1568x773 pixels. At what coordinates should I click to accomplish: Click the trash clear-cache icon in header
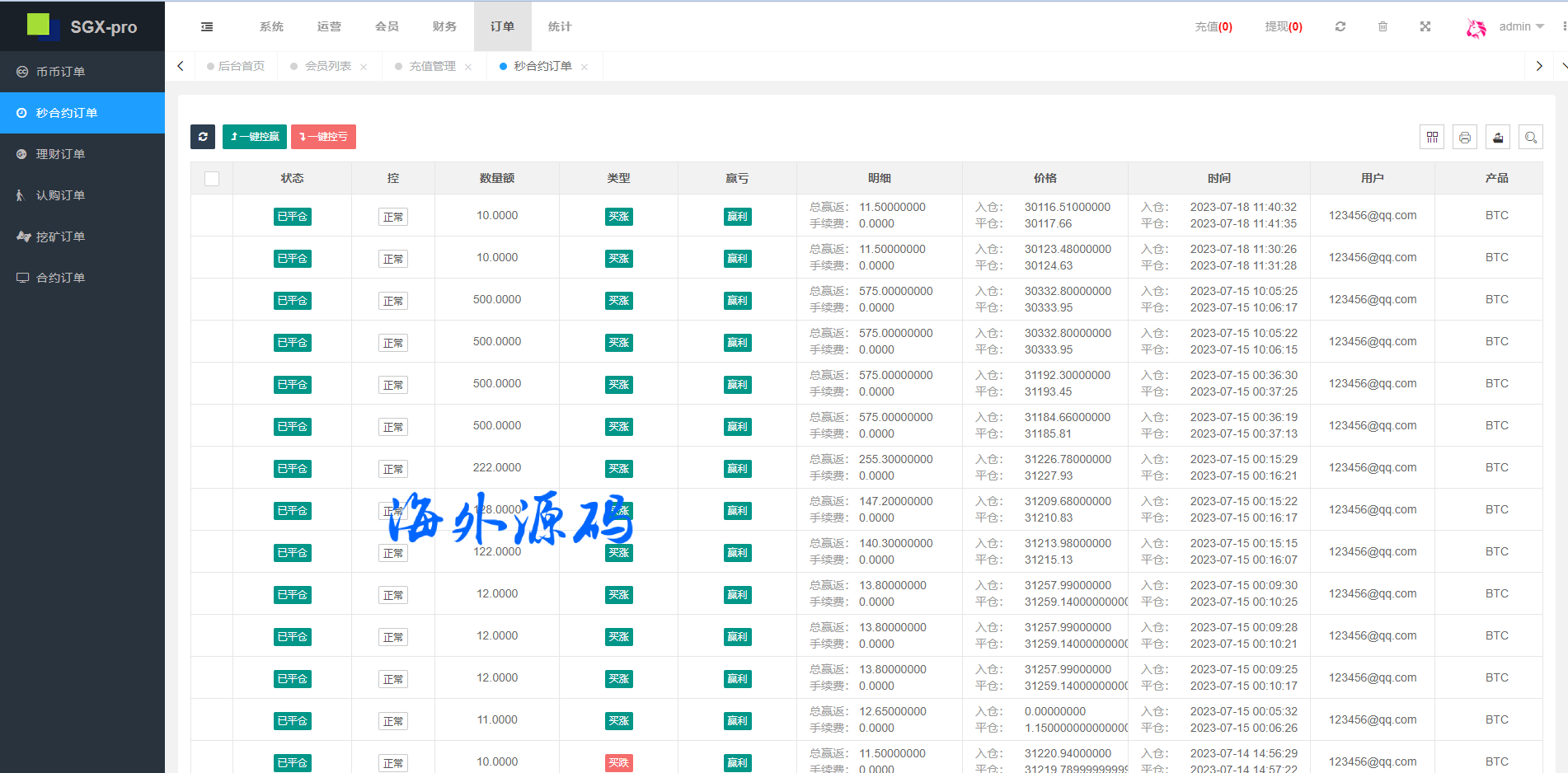1383,26
